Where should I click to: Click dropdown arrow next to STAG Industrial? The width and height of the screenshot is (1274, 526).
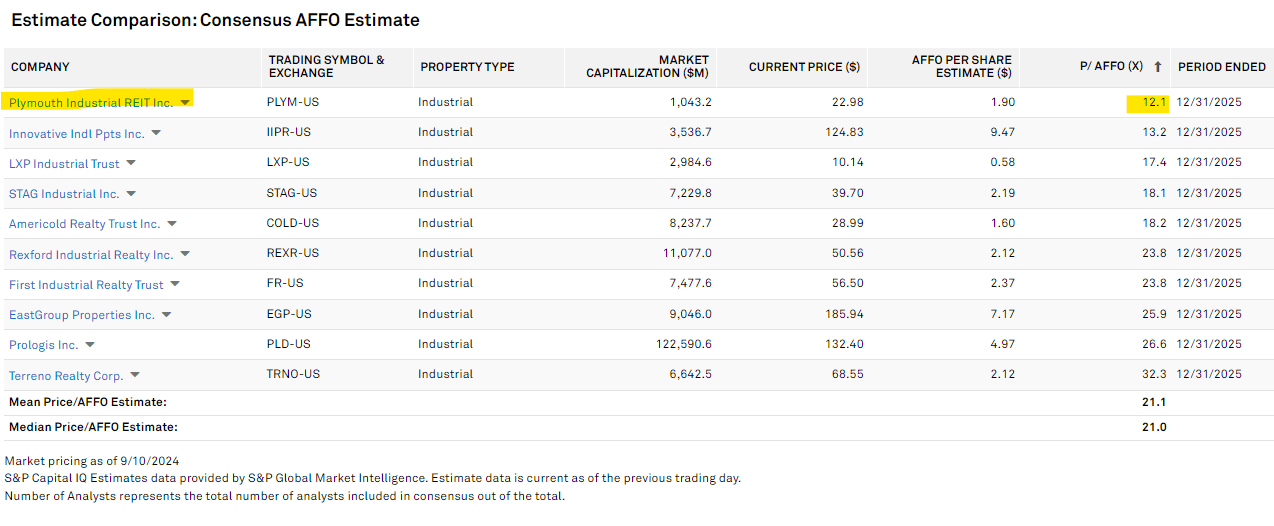131,194
